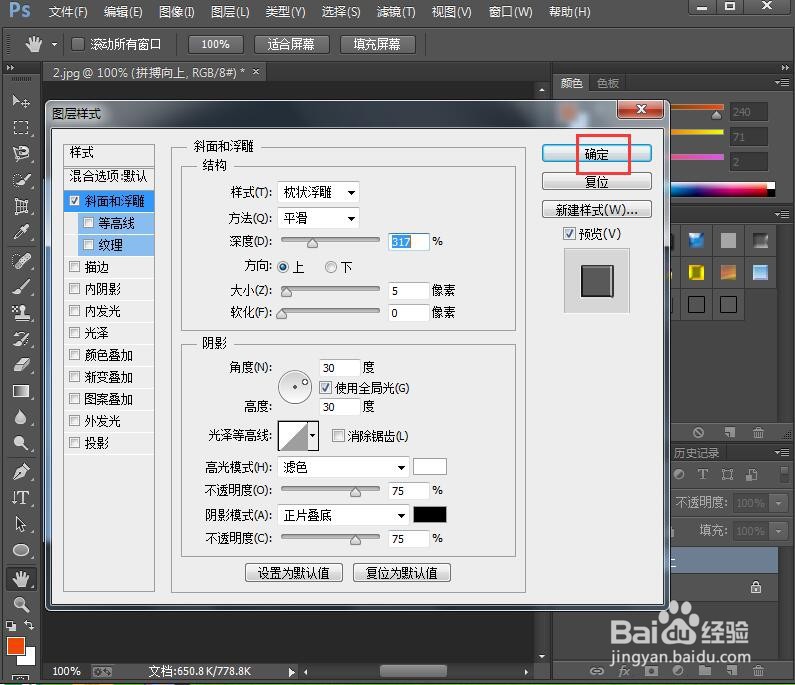The width and height of the screenshot is (795, 685).
Task: Select the Lasso tool
Action: tap(20, 153)
